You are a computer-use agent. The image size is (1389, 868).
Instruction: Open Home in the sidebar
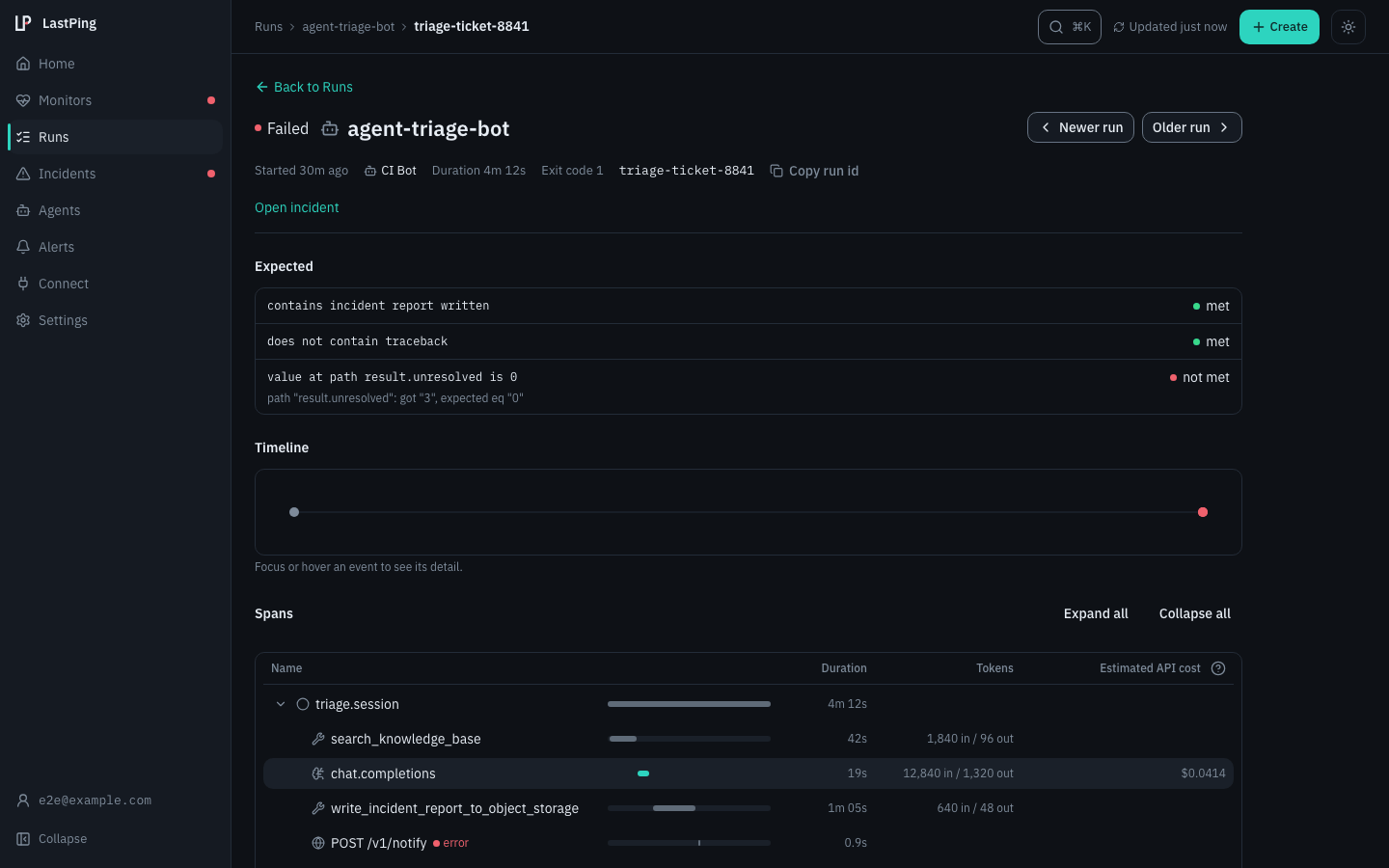(x=115, y=64)
